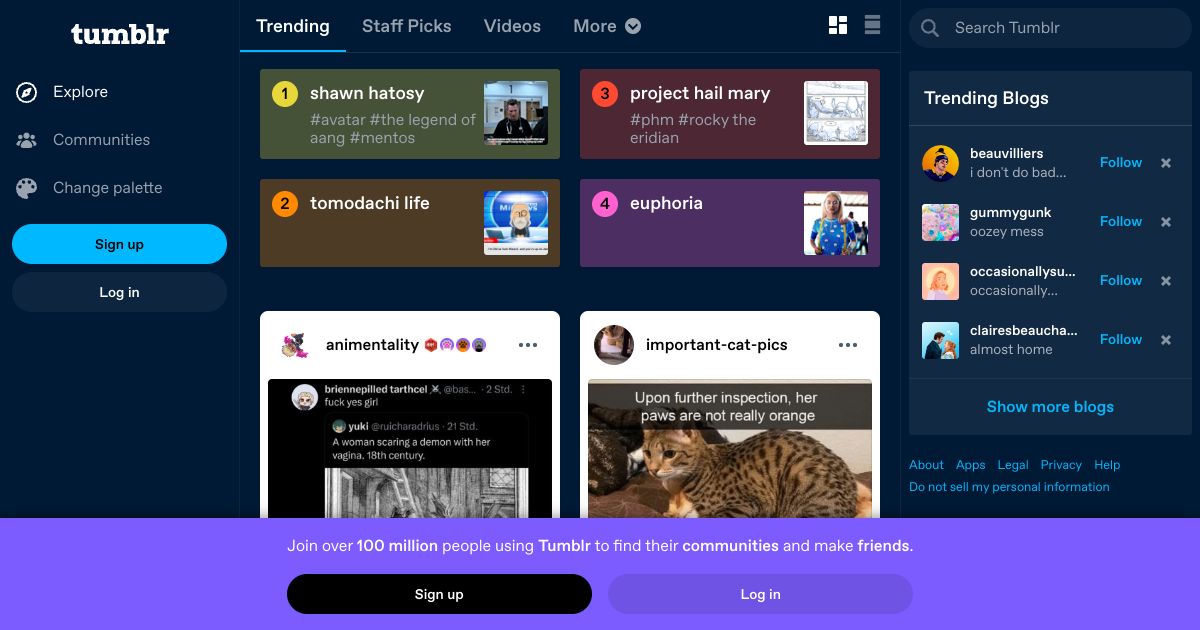Open the About footer link

click(926, 465)
